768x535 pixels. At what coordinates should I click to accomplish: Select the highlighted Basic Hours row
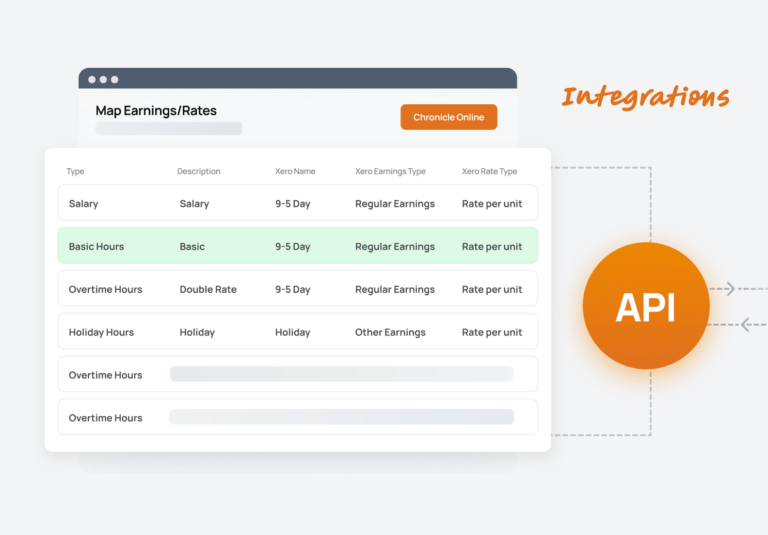(298, 246)
